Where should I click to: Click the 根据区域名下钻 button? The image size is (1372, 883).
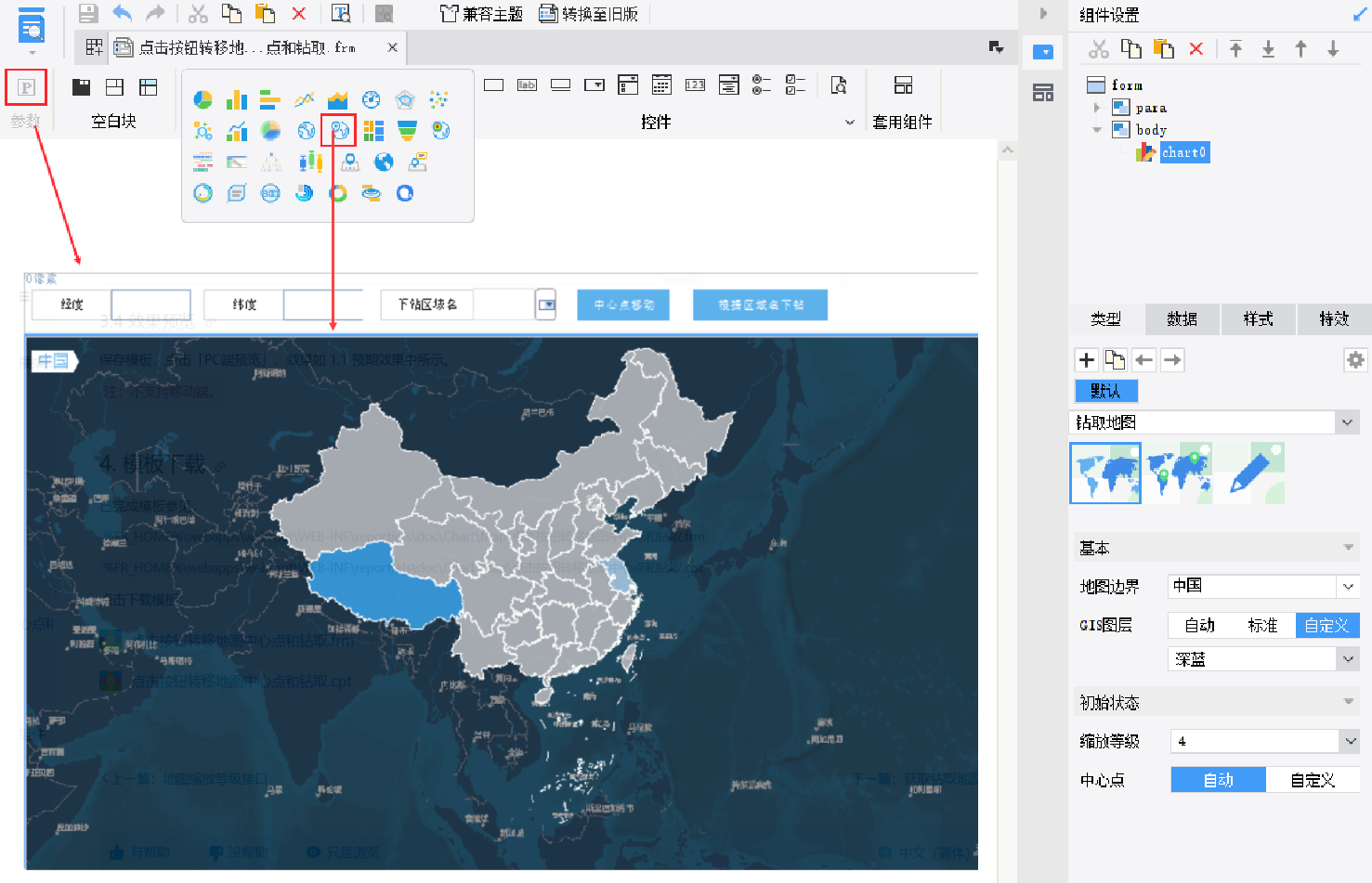tap(760, 305)
